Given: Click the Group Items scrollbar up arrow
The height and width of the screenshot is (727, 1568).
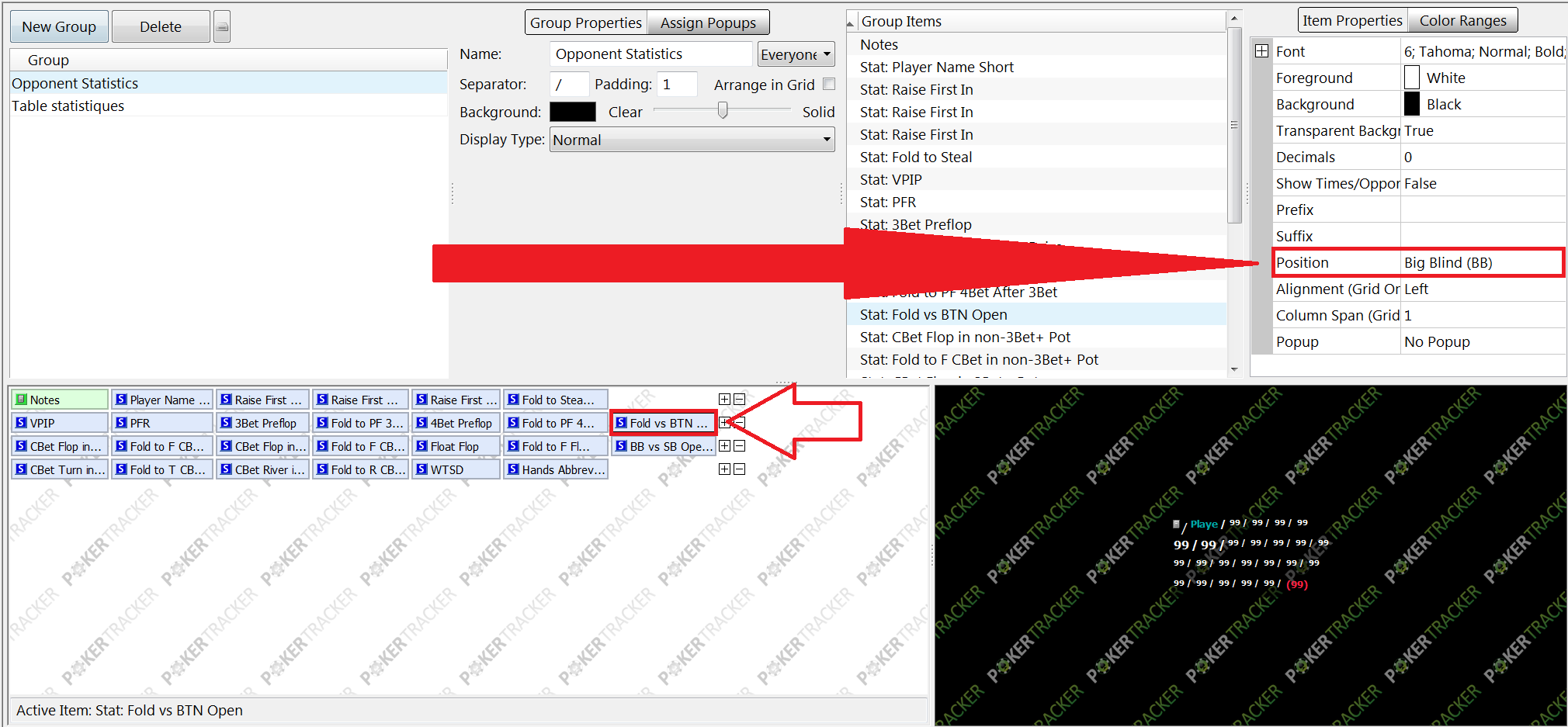Looking at the screenshot, I should point(1234,18).
